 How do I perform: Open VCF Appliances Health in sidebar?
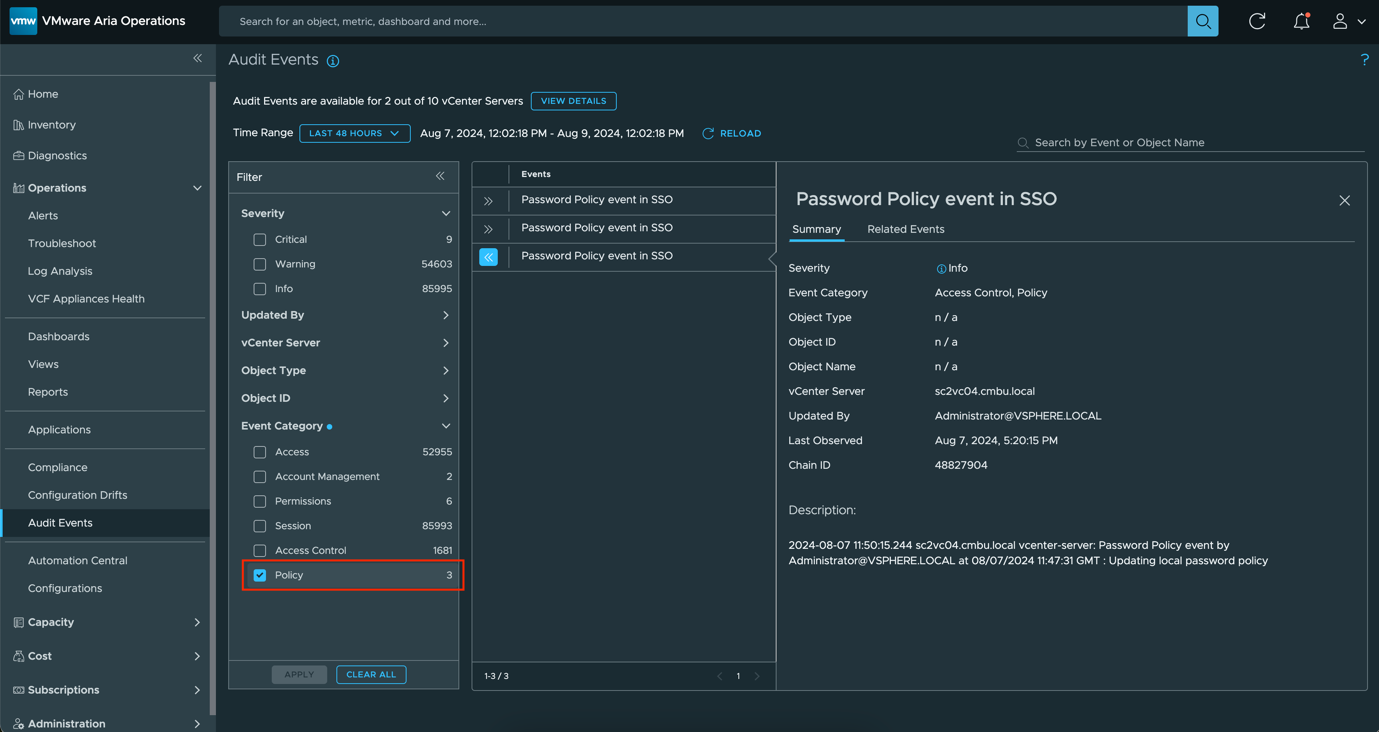pyautogui.click(x=86, y=299)
